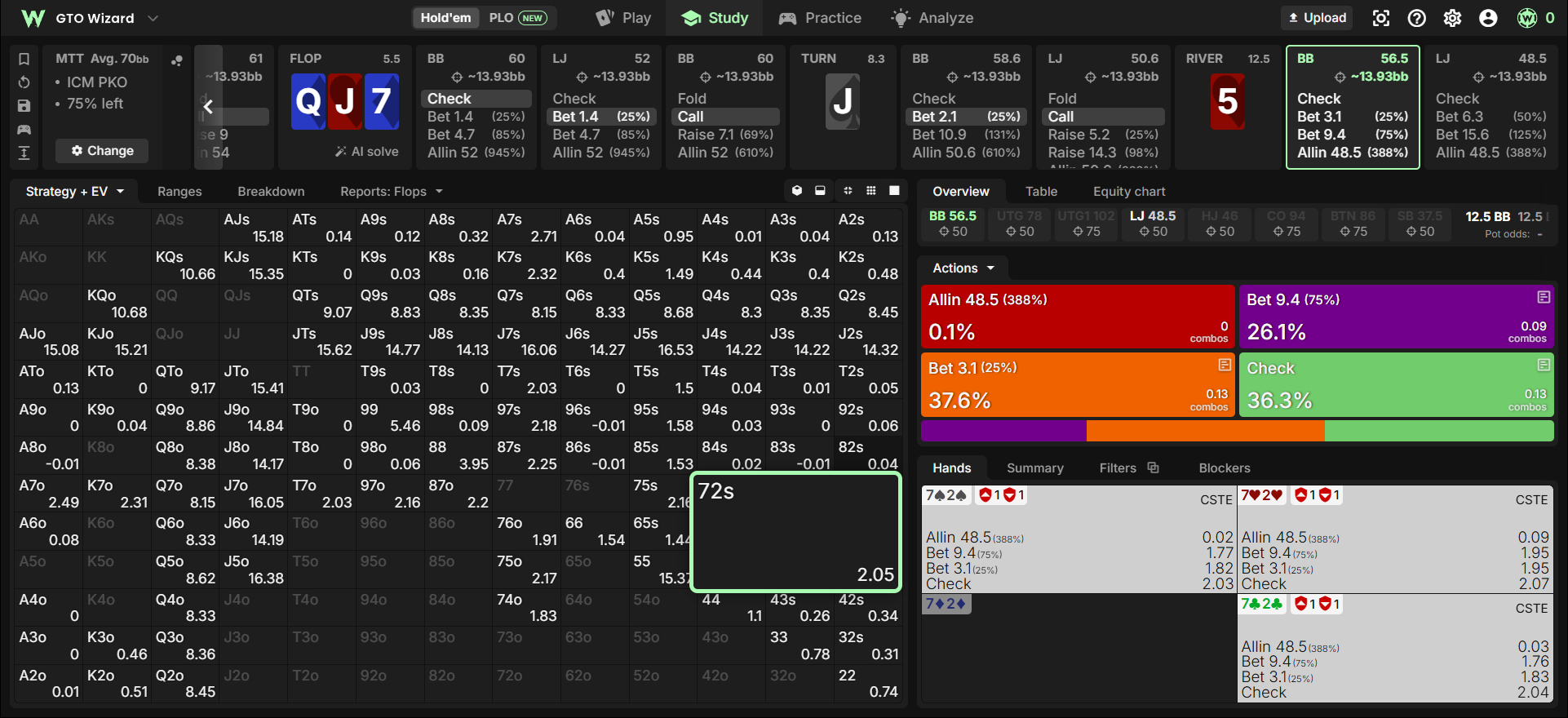This screenshot has width=1568, height=718.
Task: Click the detail icon on Check action box
Action: tap(1544, 365)
